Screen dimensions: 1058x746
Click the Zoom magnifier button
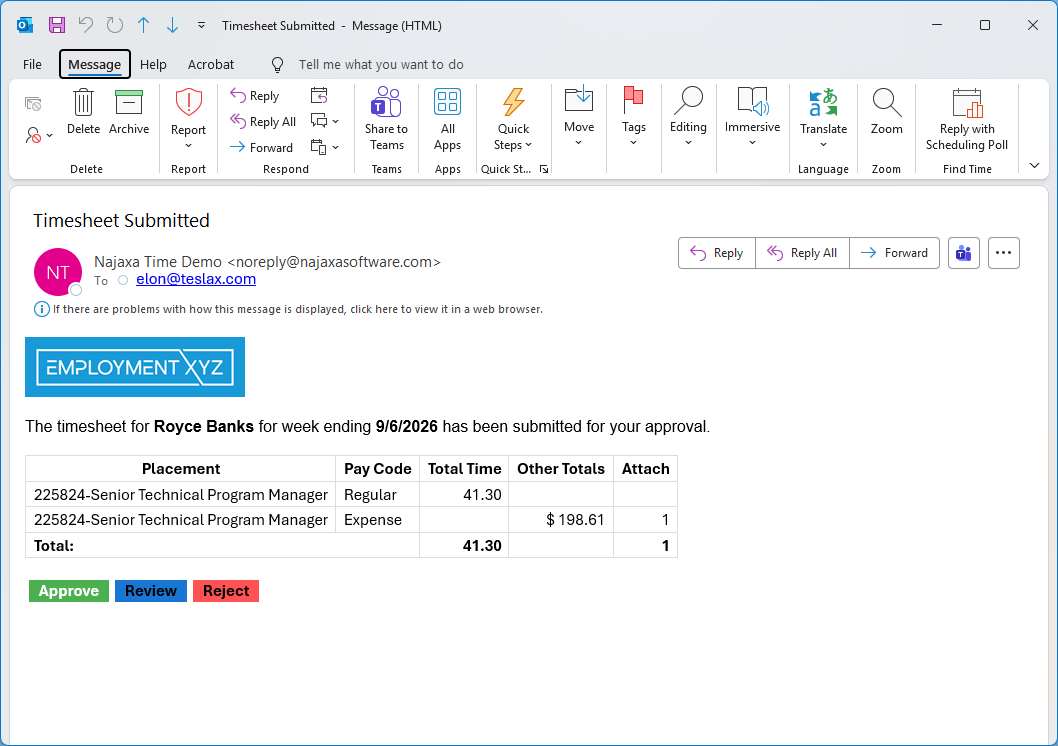pos(886,112)
